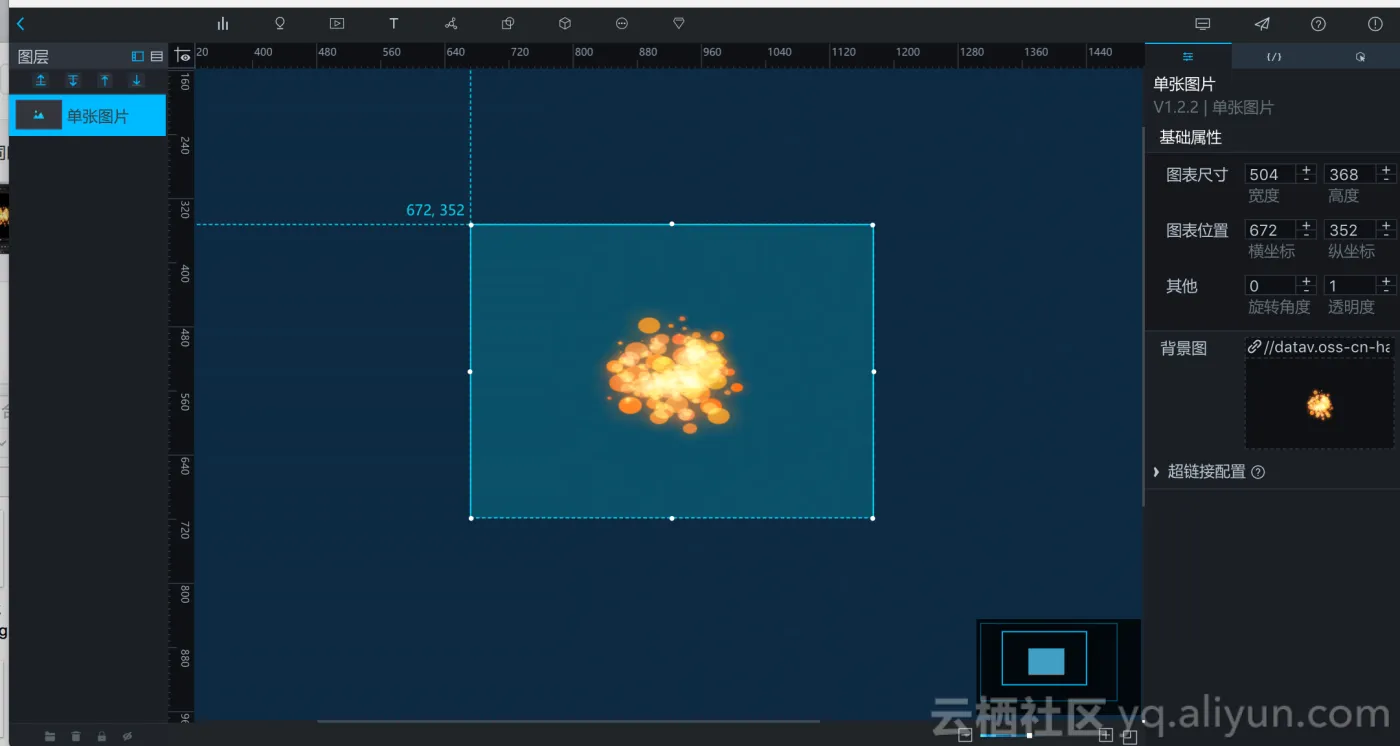Lock layer with the lock icon
Screen dimensions: 1400x746
[102, 736]
